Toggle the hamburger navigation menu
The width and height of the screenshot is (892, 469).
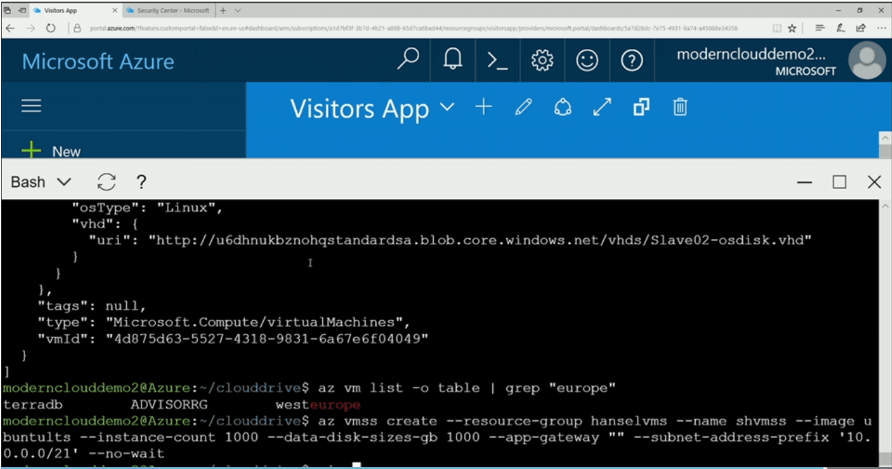[x=31, y=106]
